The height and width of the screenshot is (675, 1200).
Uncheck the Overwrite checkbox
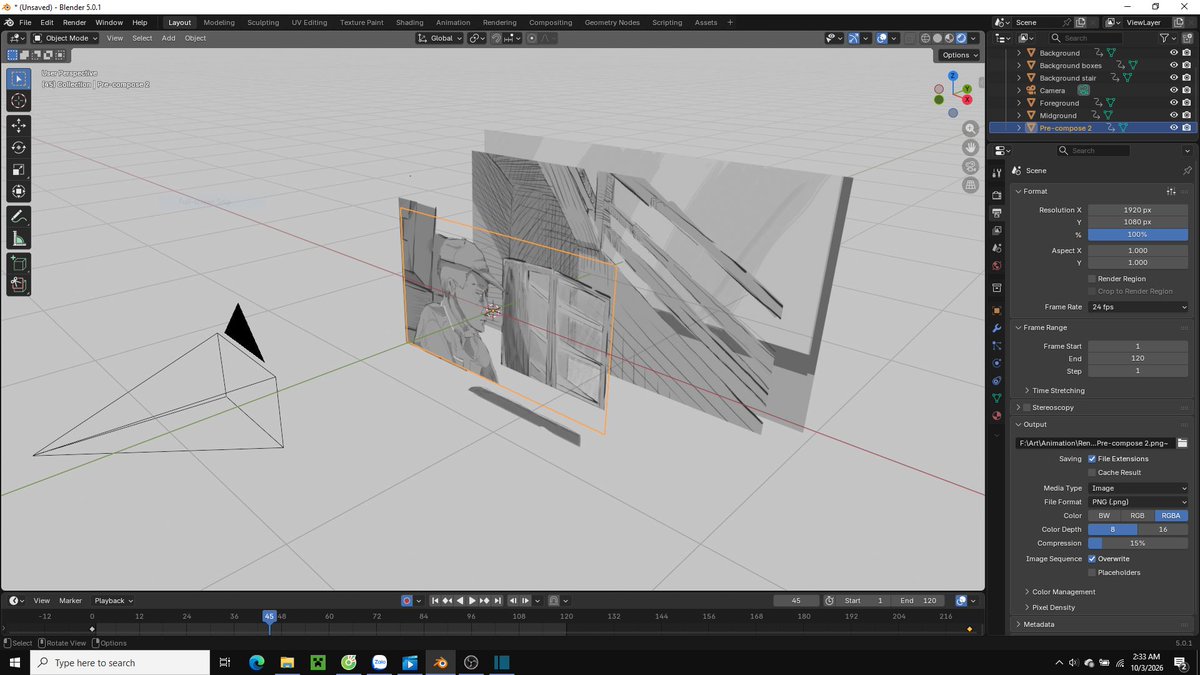tap(1092, 559)
